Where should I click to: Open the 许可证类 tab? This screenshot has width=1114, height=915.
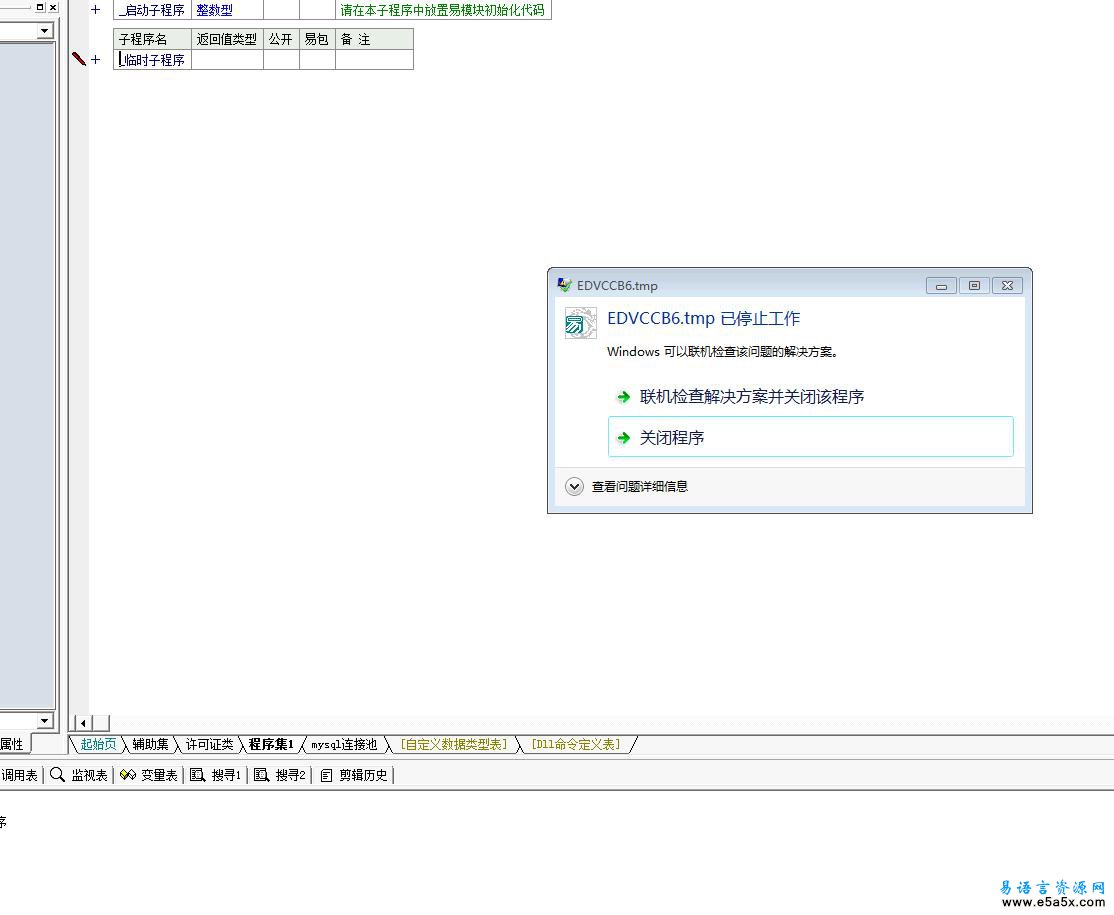click(x=210, y=745)
